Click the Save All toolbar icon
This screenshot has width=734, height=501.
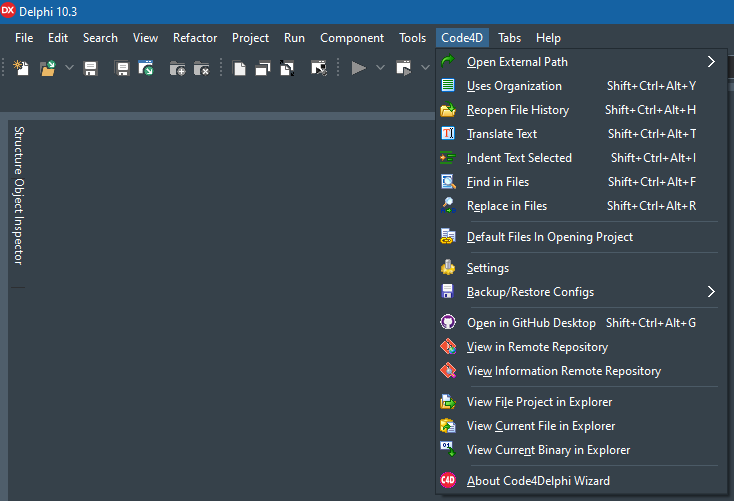click(x=122, y=68)
